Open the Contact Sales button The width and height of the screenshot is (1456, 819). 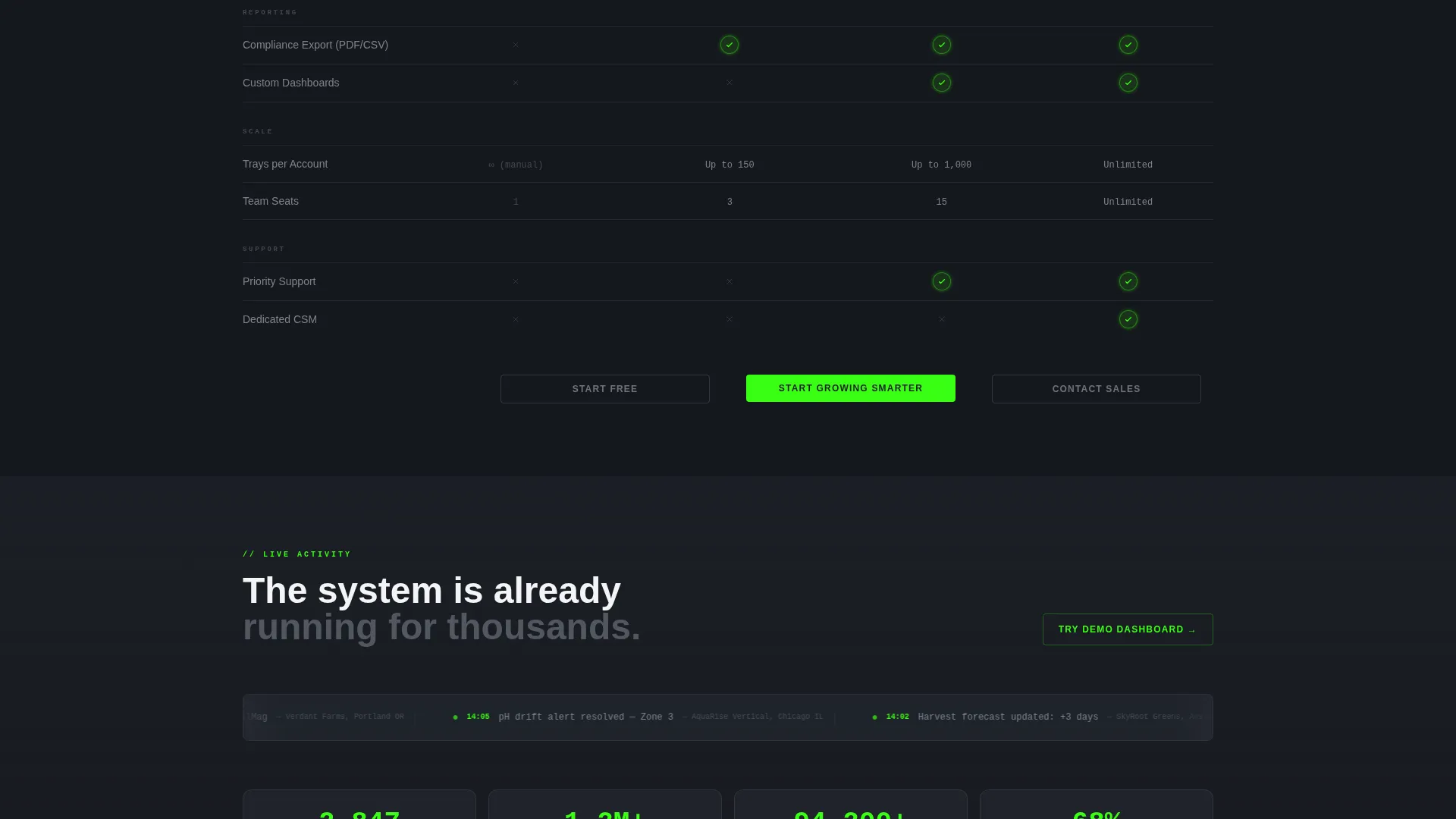(1097, 389)
